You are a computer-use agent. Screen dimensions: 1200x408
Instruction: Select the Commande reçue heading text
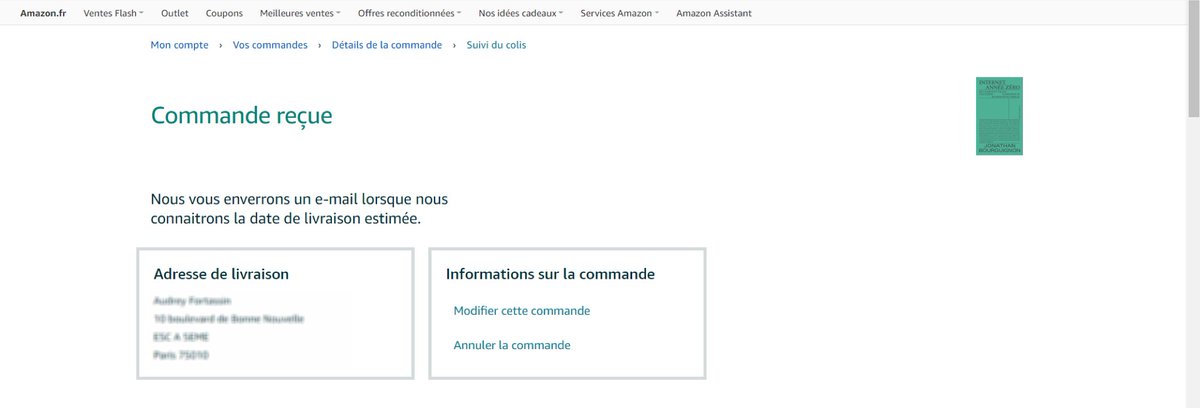(x=241, y=116)
